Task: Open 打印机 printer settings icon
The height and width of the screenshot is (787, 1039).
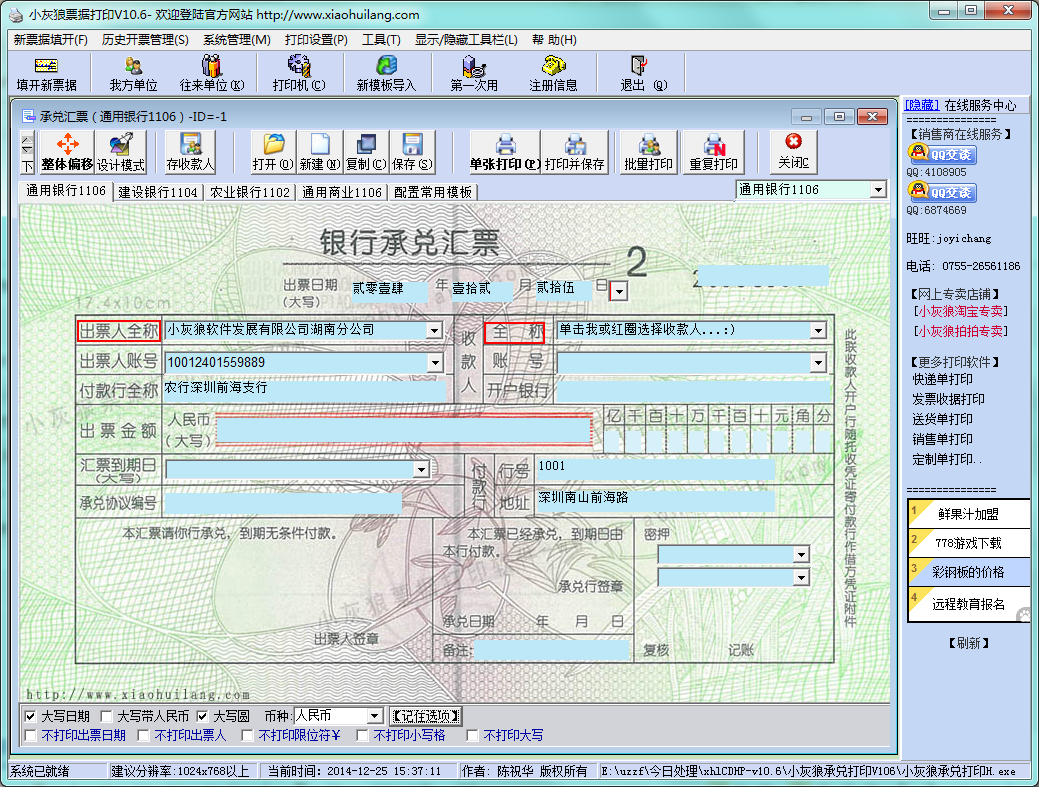Action: [298, 74]
